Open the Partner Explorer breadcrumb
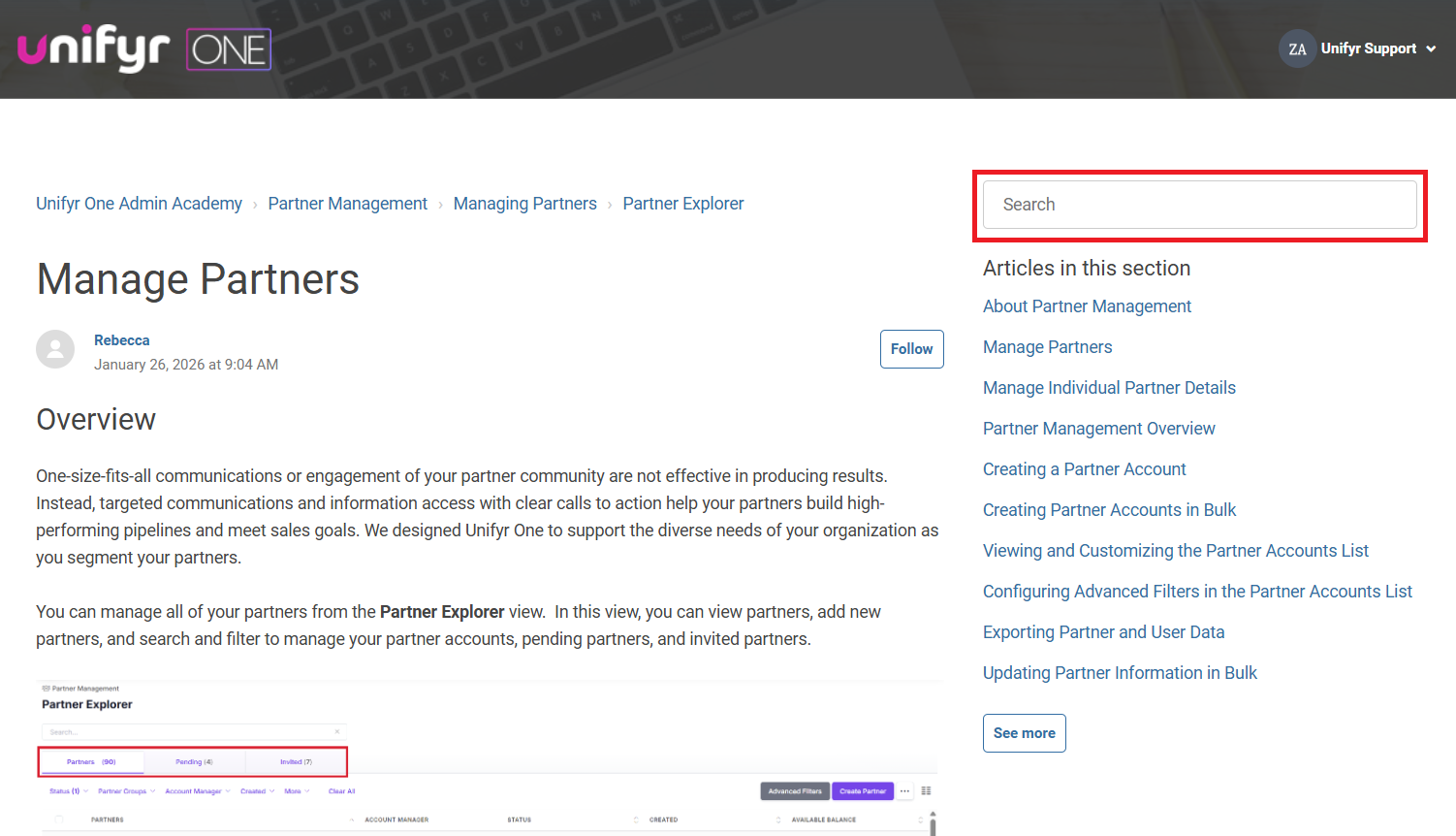This screenshot has height=836, width=1456. [x=683, y=204]
